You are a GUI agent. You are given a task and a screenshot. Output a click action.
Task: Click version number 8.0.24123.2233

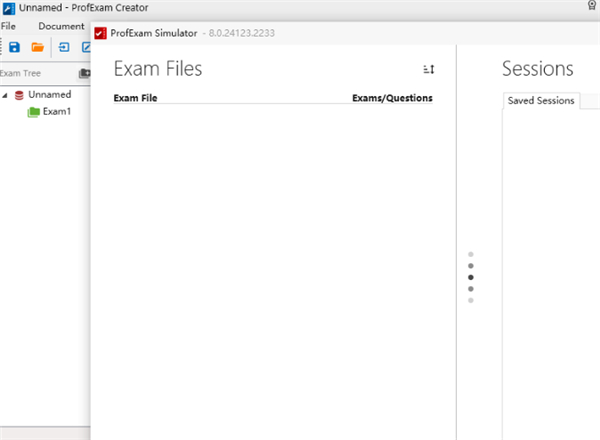click(241, 33)
